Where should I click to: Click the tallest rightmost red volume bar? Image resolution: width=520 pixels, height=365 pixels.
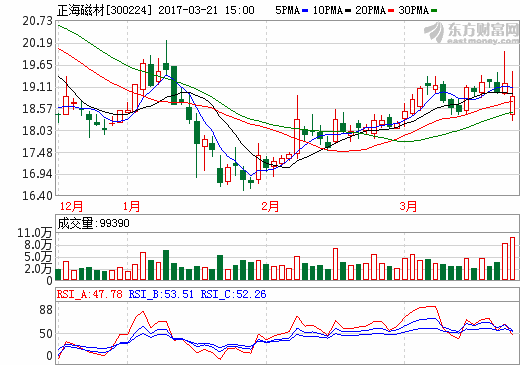pyautogui.click(x=512, y=258)
